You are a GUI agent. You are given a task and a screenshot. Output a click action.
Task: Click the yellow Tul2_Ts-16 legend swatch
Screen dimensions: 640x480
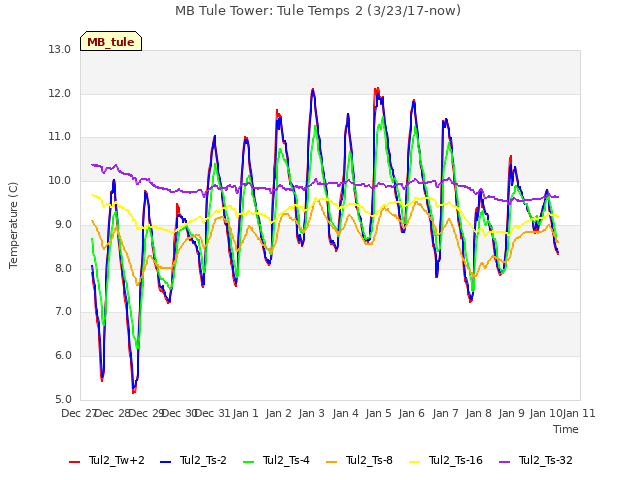415,462
